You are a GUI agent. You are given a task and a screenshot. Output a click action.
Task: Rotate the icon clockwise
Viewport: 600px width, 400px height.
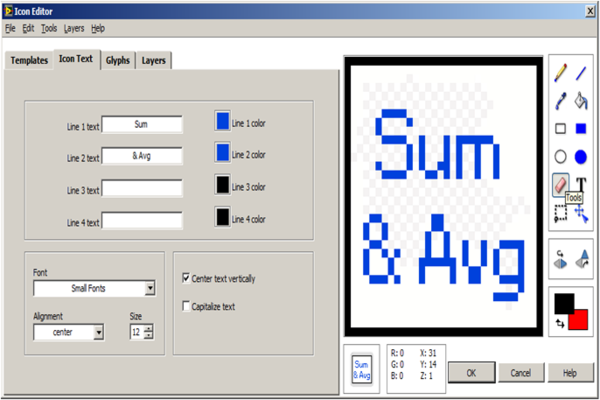tap(582, 259)
